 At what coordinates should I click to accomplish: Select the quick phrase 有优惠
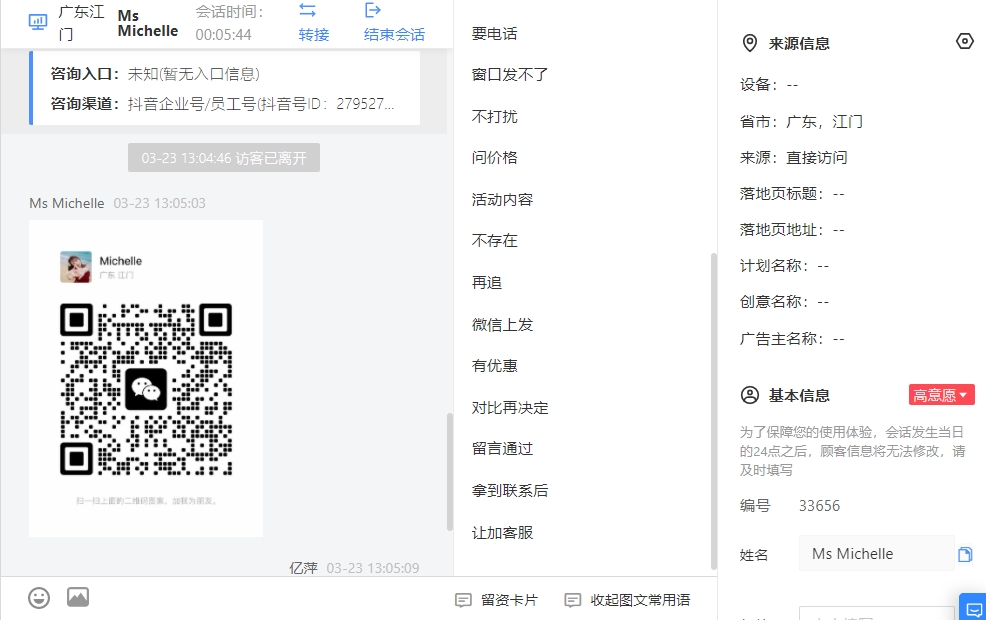(494, 365)
